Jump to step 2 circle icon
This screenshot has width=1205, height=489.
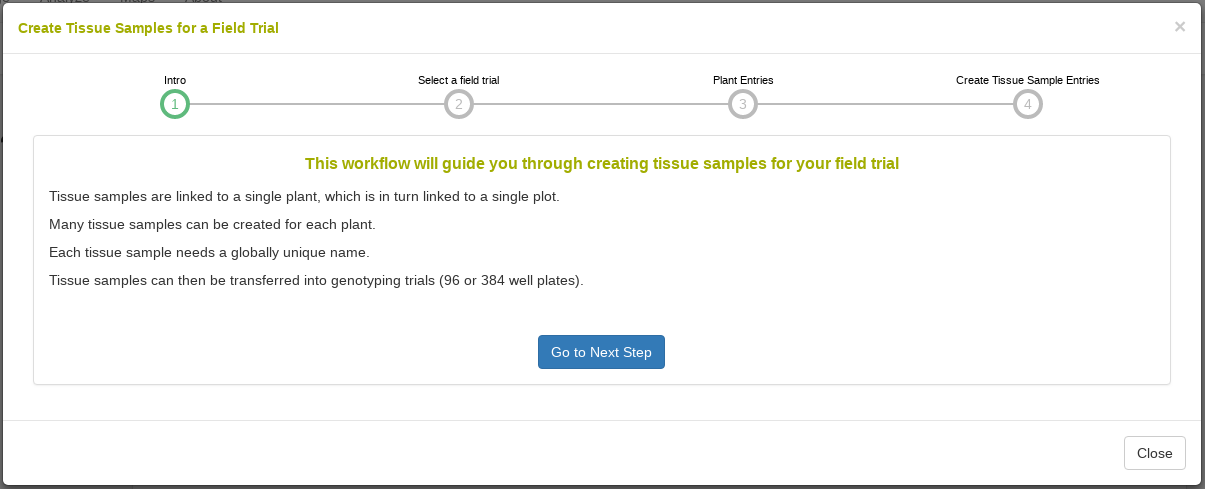[x=459, y=104]
